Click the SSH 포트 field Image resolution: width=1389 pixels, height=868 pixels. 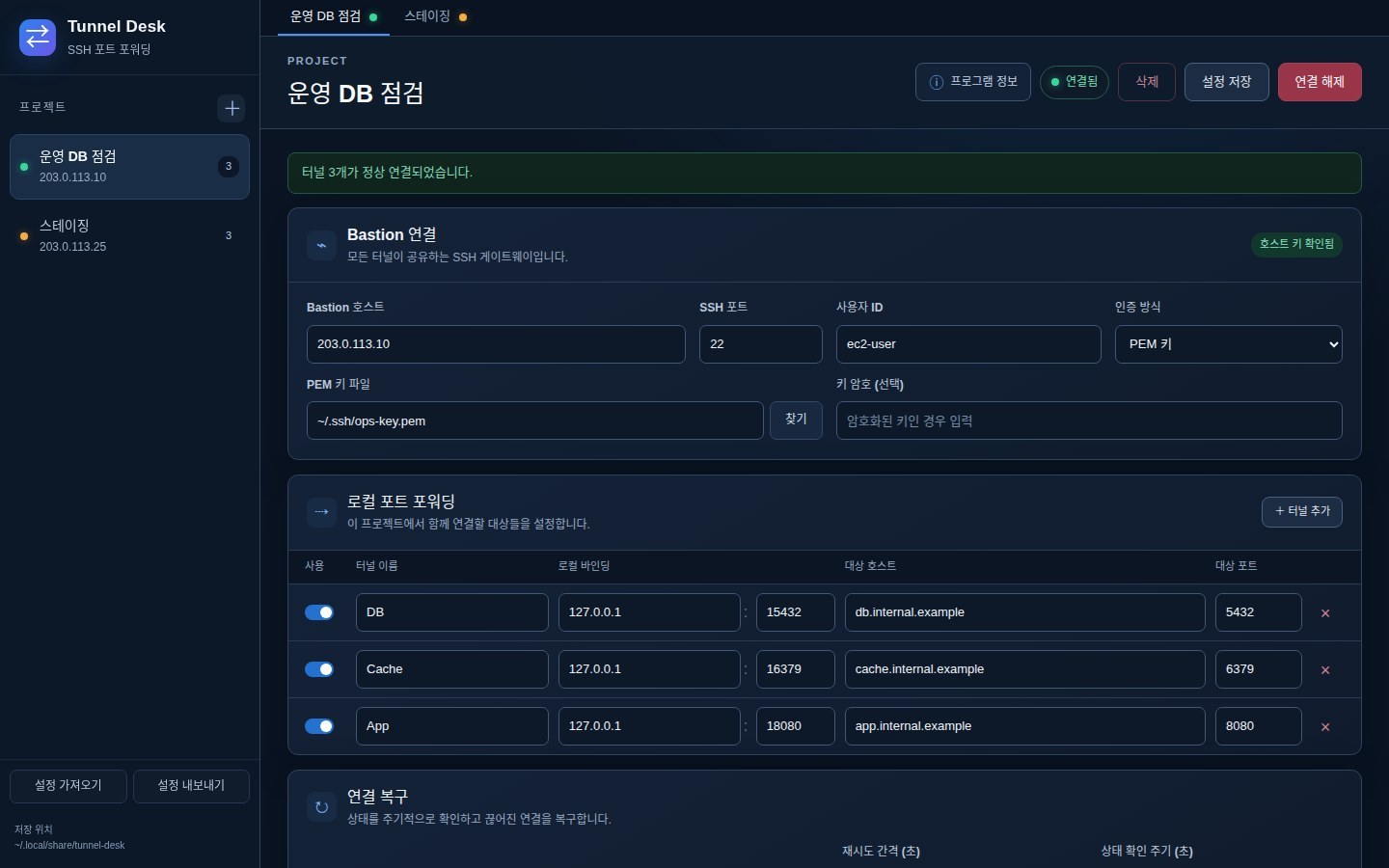coord(761,344)
